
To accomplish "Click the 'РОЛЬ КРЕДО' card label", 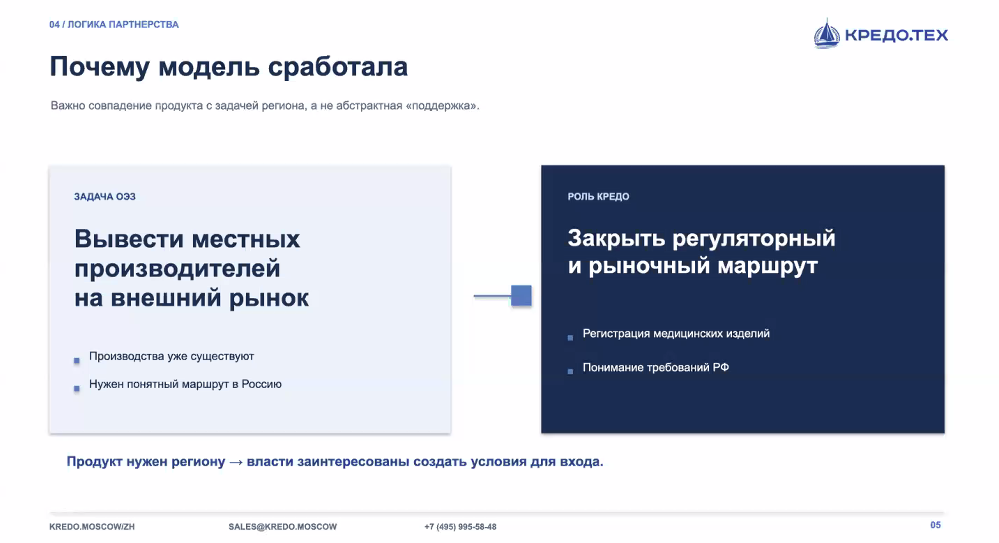I will click(x=598, y=196).
